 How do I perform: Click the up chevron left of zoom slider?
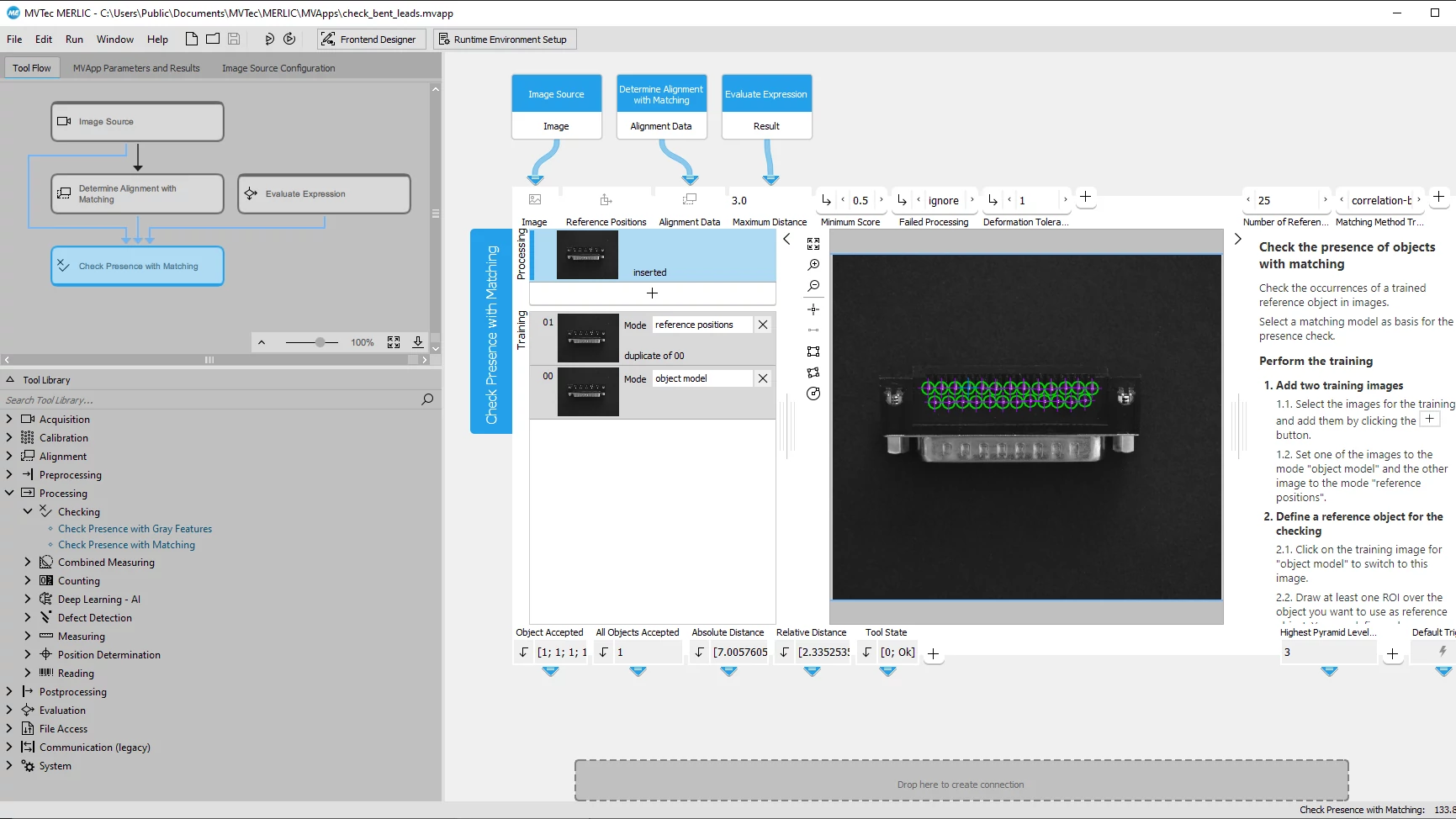(262, 342)
